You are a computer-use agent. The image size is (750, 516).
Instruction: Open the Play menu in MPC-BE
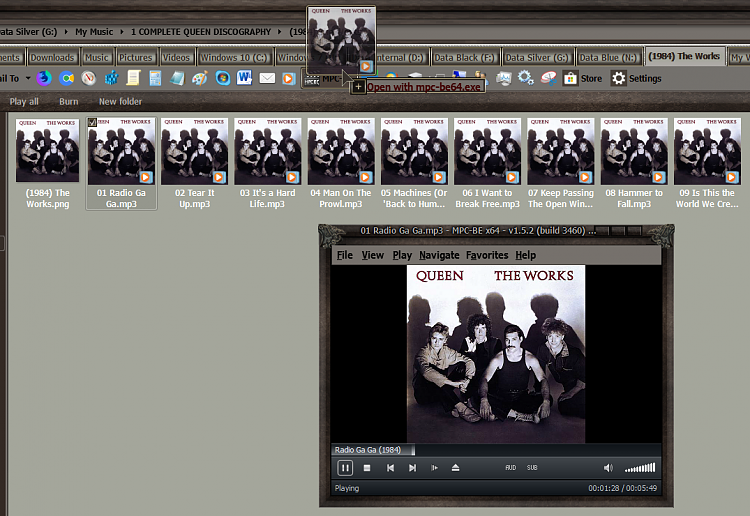click(402, 255)
